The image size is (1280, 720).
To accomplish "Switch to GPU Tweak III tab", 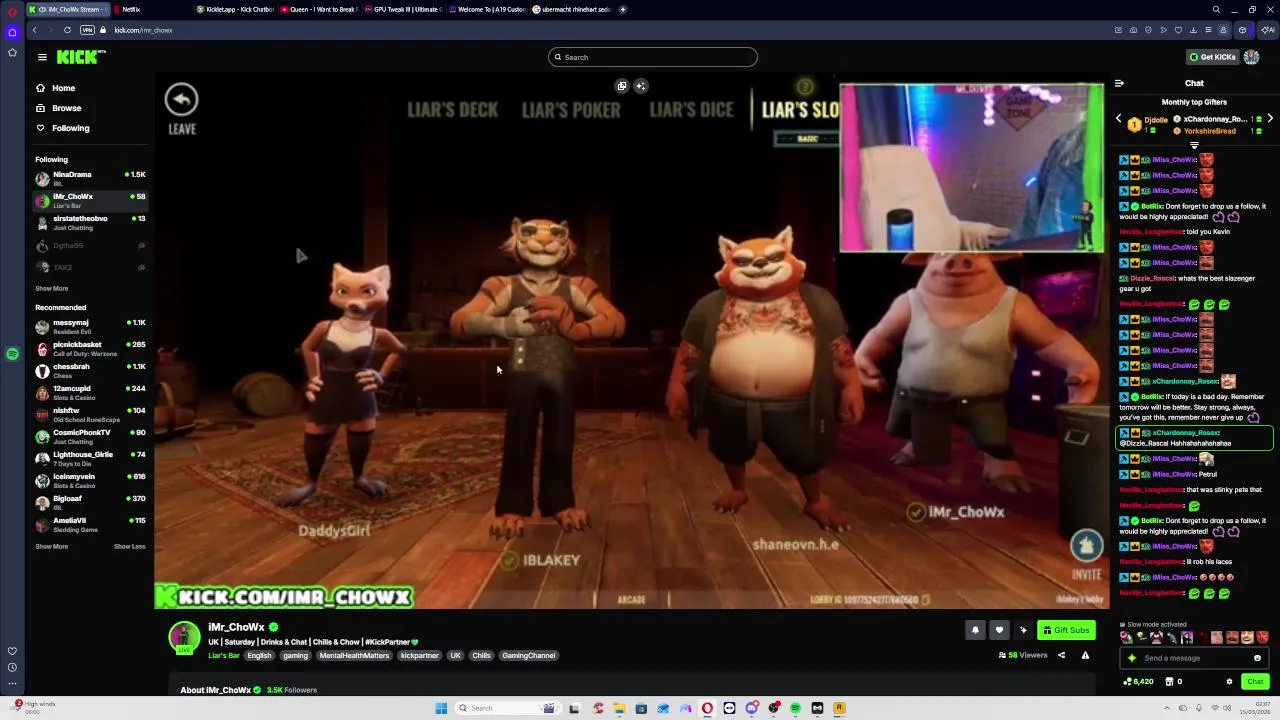I will [403, 9].
